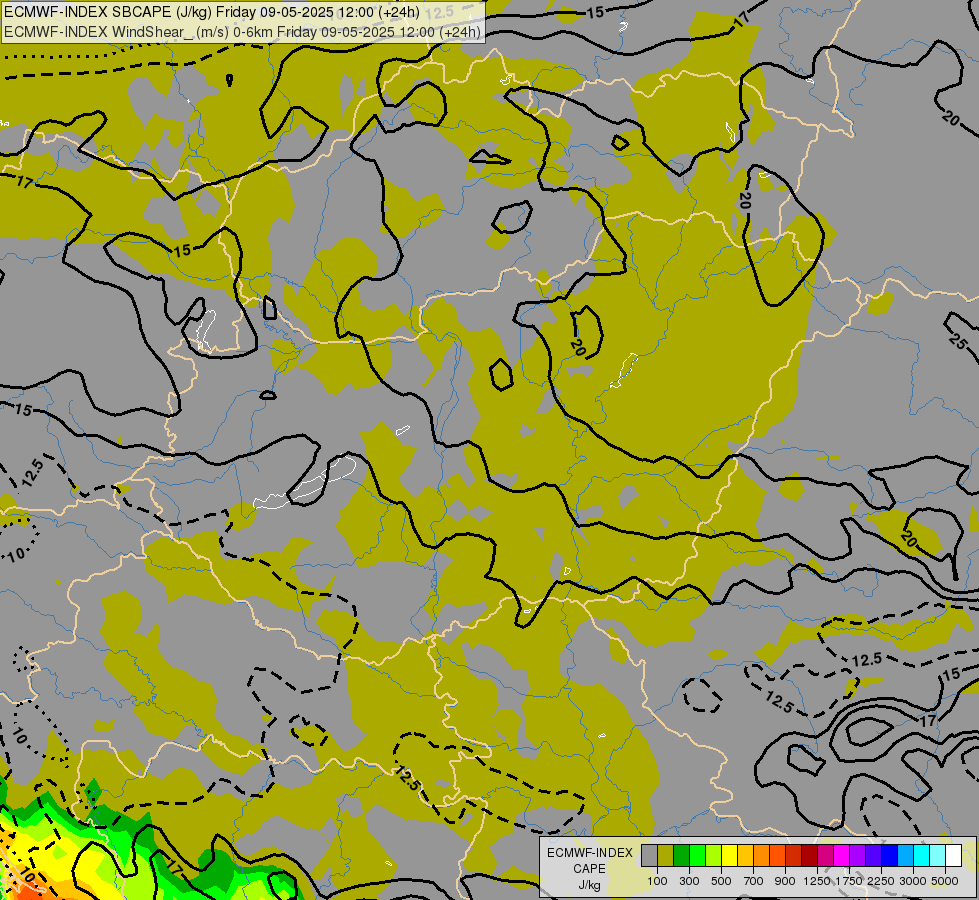Pick the orange-red swatch before 900
This screenshot has width=979, height=900.
point(778,856)
